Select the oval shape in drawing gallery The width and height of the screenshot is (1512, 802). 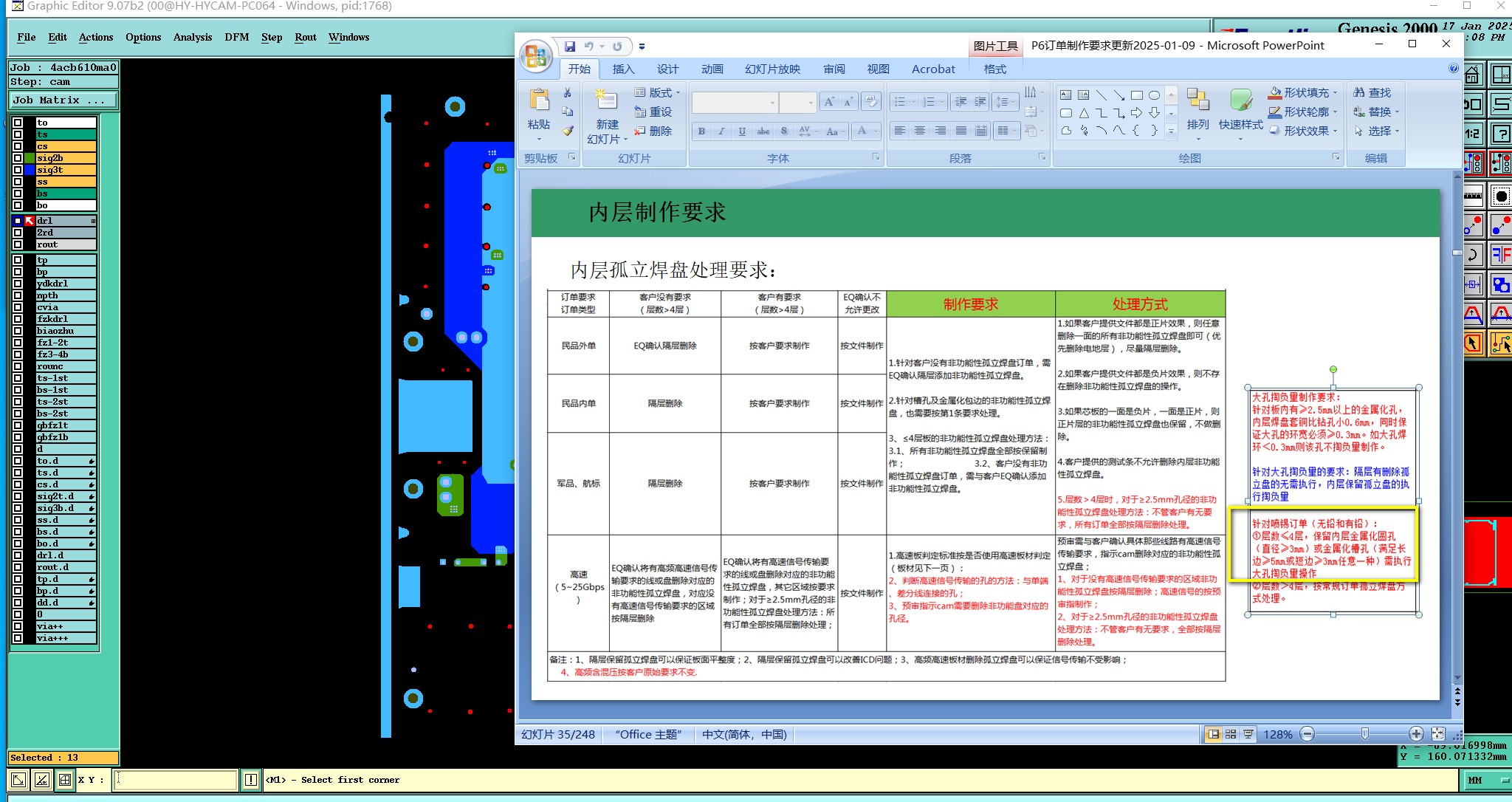tap(1154, 95)
